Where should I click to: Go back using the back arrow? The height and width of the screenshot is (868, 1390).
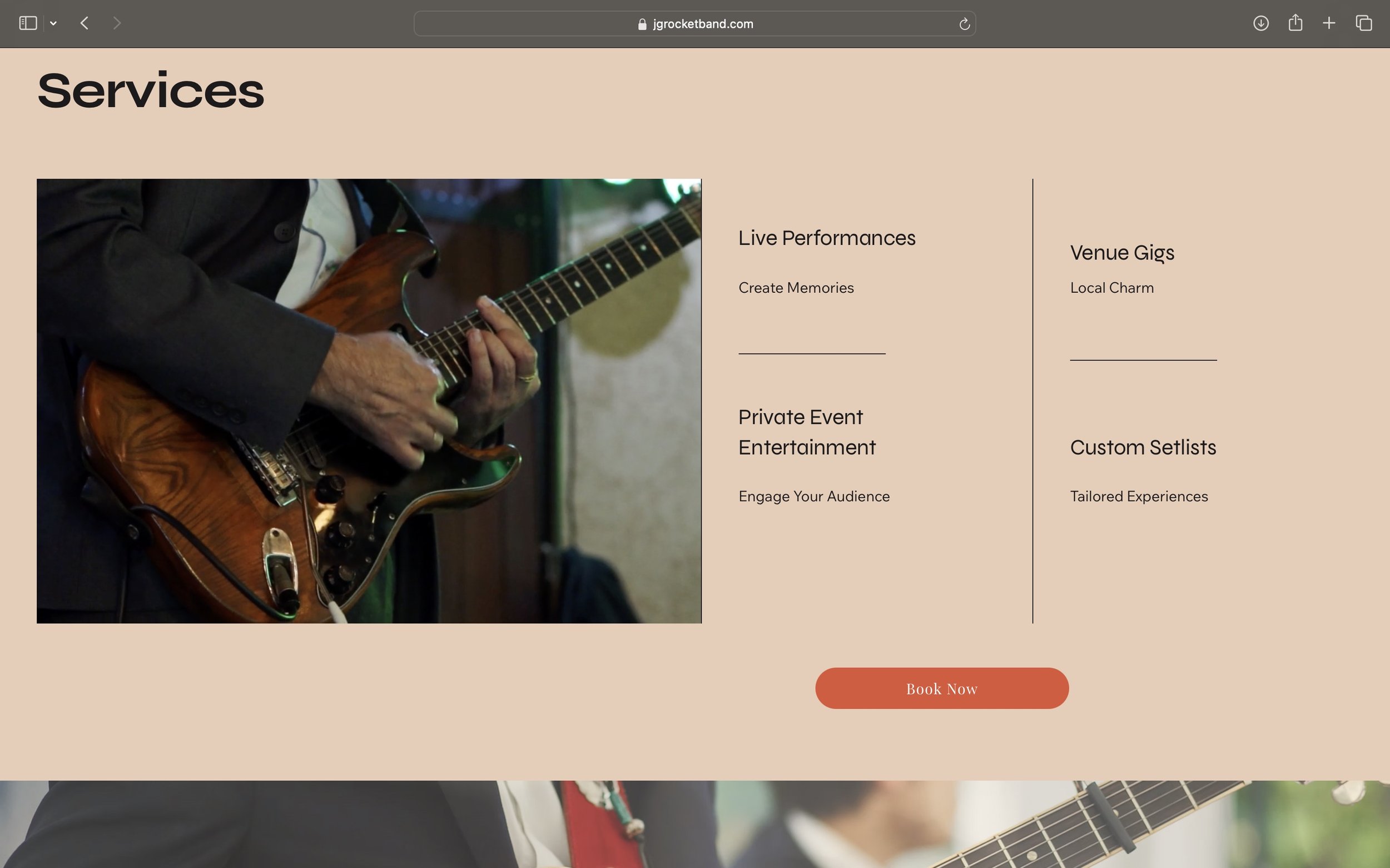85,23
